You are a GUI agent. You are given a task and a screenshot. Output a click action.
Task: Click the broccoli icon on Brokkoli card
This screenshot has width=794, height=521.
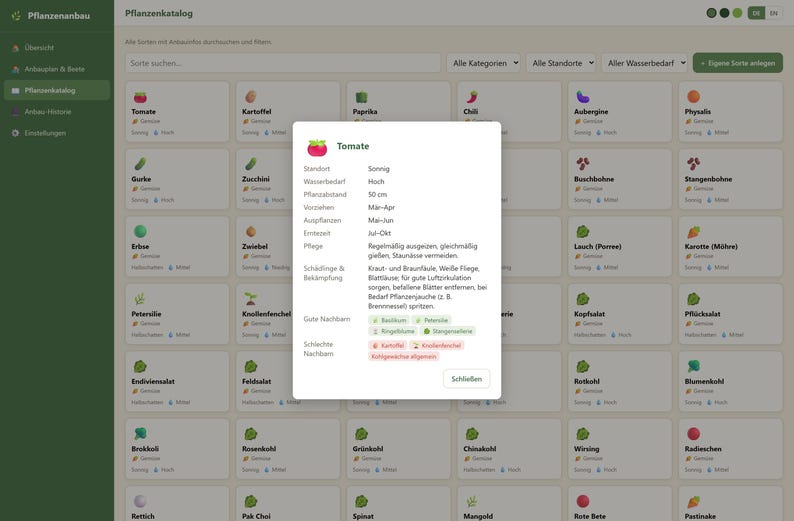140,433
